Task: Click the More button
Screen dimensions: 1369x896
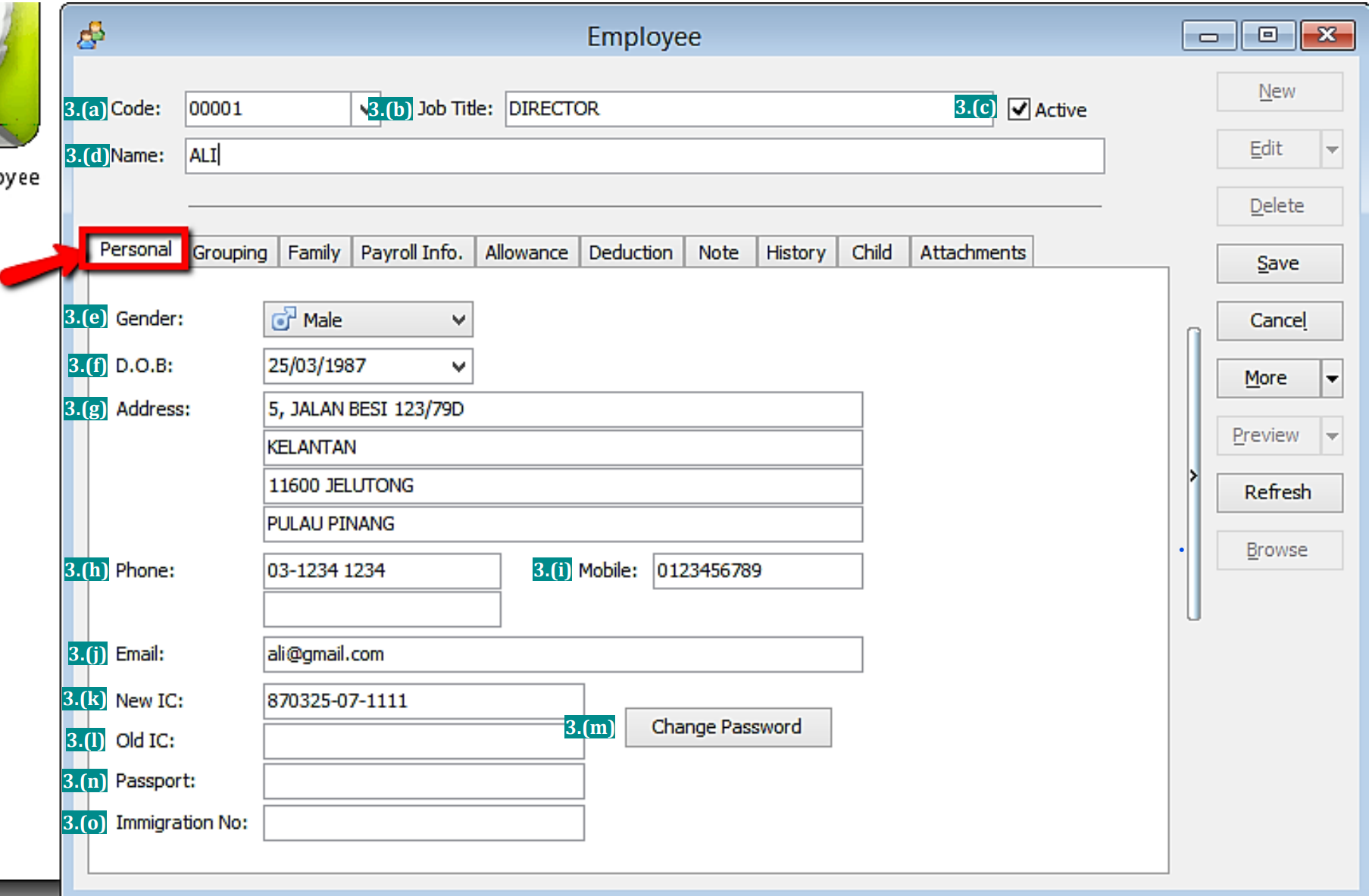Action: click(x=1269, y=378)
